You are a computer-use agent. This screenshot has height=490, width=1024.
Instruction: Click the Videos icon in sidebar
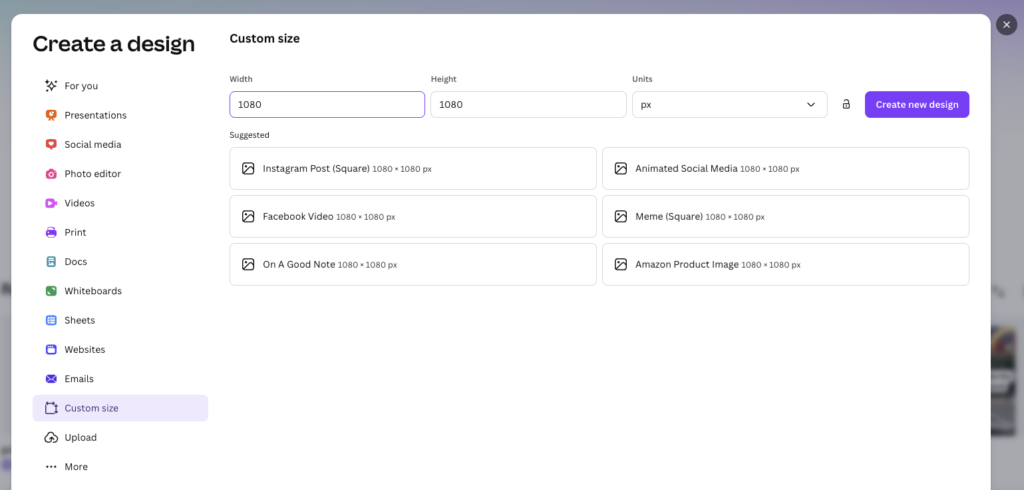pyautogui.click(x=51, y=203)
